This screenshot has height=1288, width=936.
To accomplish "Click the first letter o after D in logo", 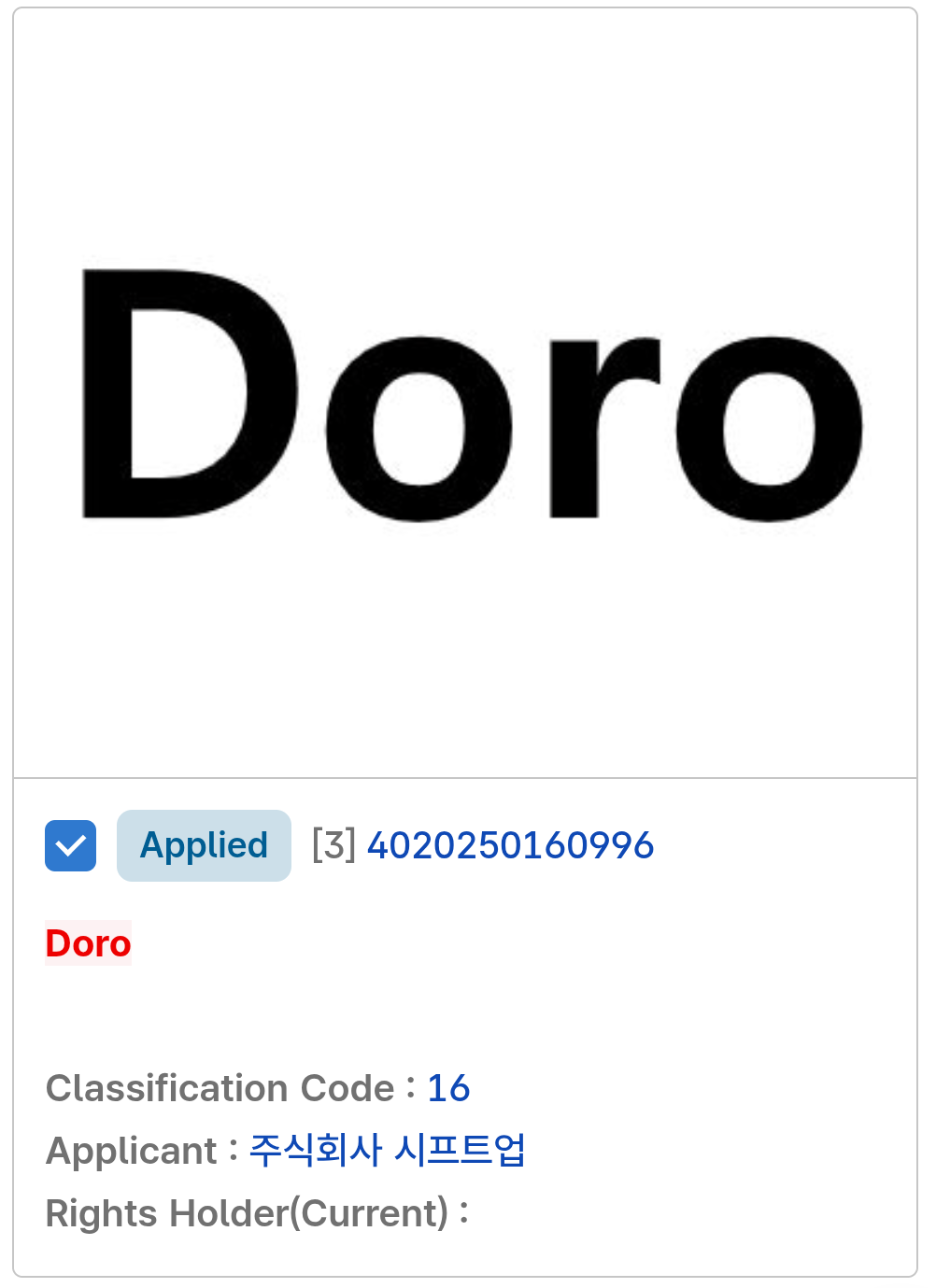I will [x=418, y=429].
